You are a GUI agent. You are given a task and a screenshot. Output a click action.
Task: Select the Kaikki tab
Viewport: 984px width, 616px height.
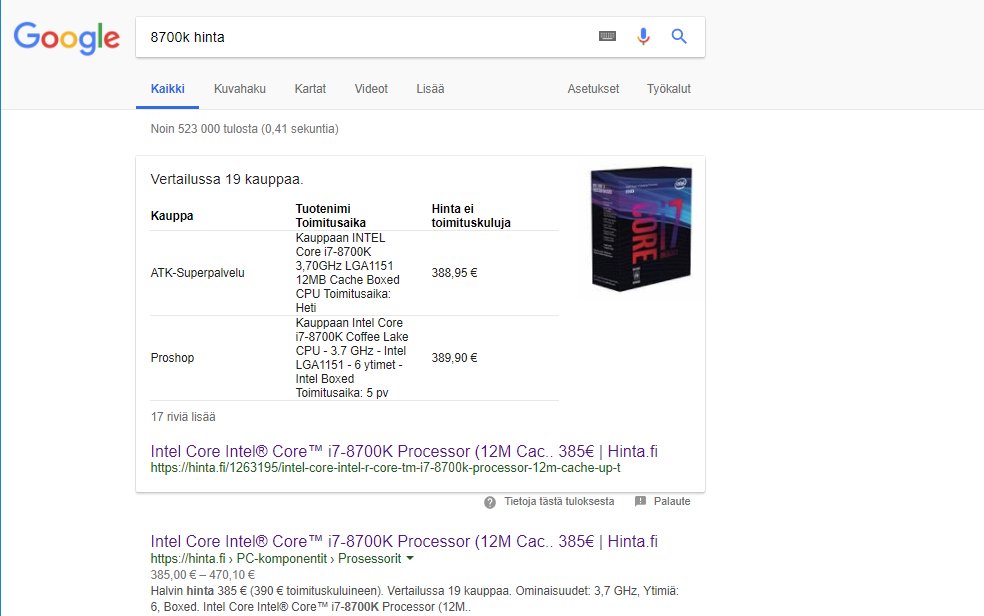(168, 89)
